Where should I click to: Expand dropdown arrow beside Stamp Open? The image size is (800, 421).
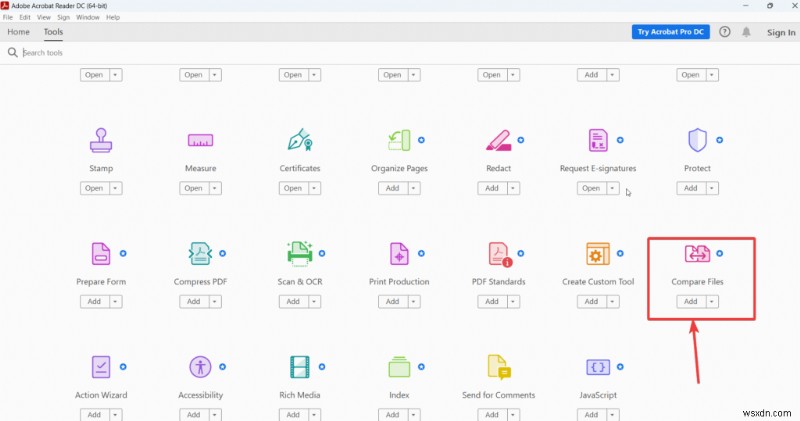pyautogui.click(x=115, y=188)
